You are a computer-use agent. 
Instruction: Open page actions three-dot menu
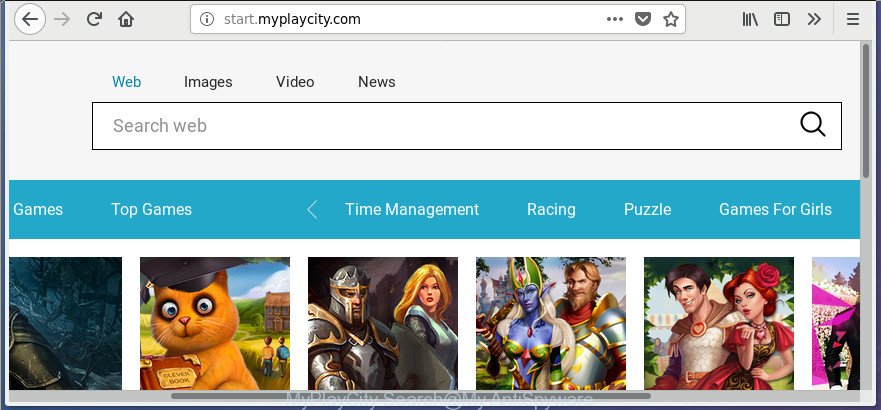point(615,19)
